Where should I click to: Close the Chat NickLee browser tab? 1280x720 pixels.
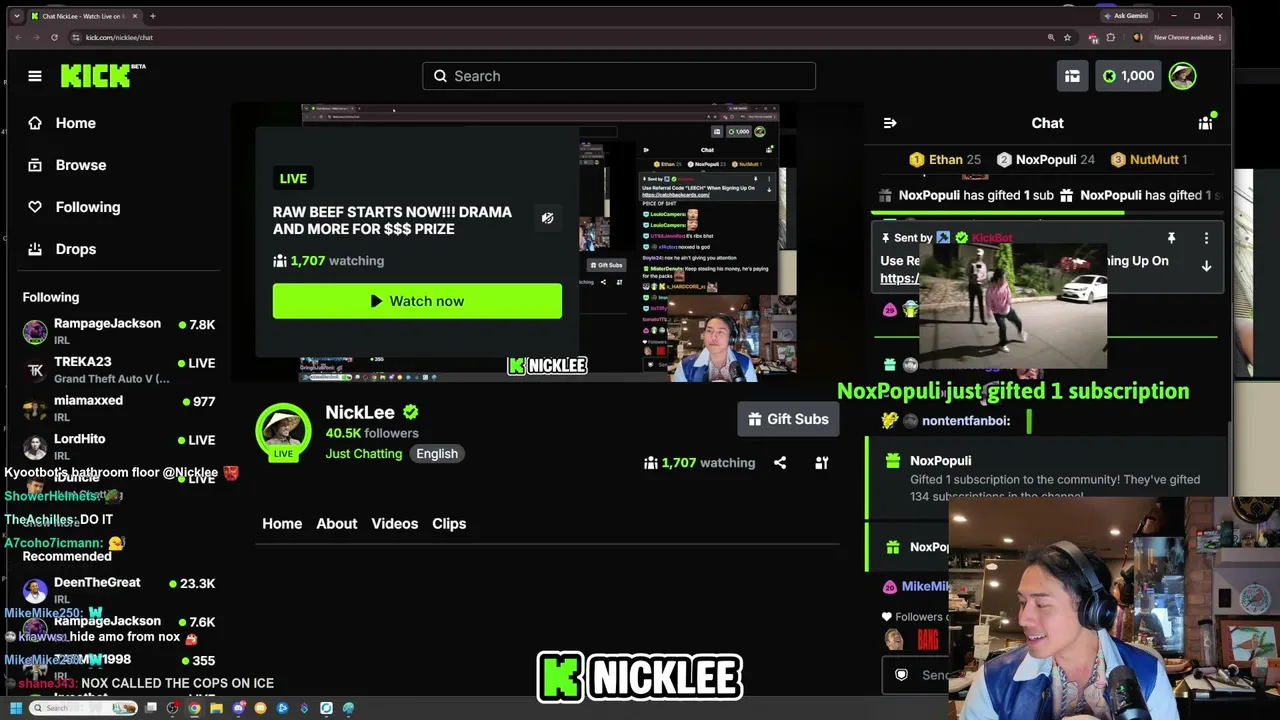pyautogui.click(x=135, y=16)
